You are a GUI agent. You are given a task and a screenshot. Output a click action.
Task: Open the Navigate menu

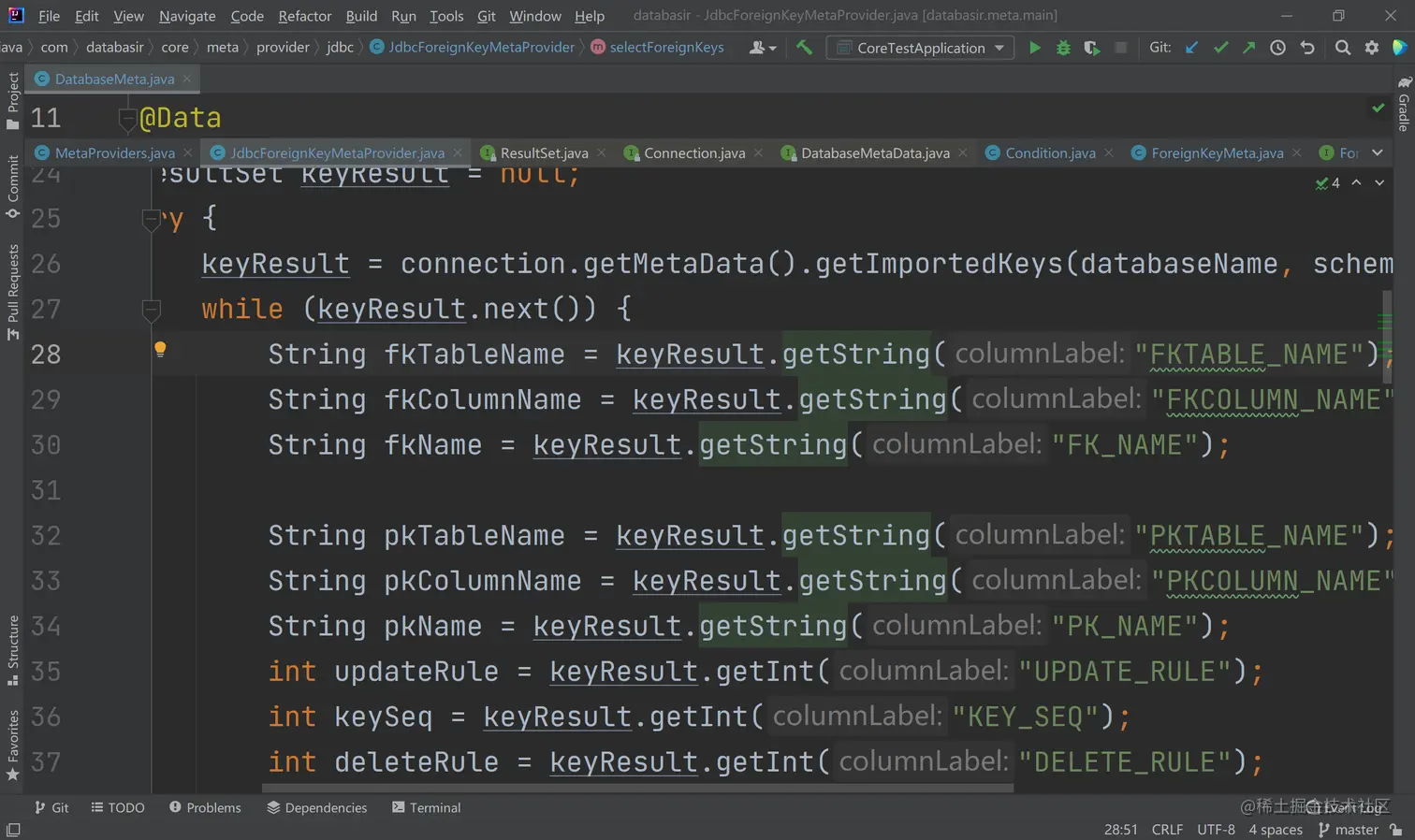187,16
